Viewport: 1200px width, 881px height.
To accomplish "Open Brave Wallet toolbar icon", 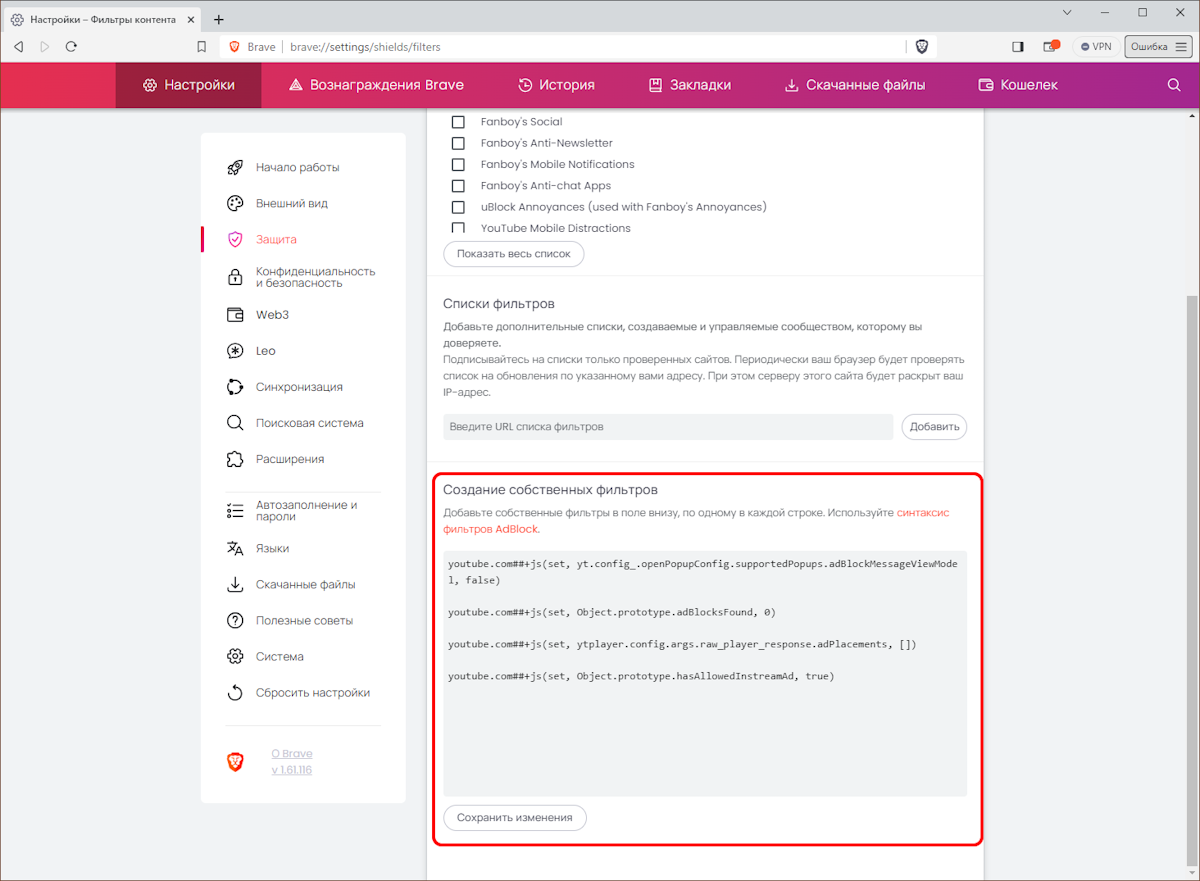I will [1051, 47].
